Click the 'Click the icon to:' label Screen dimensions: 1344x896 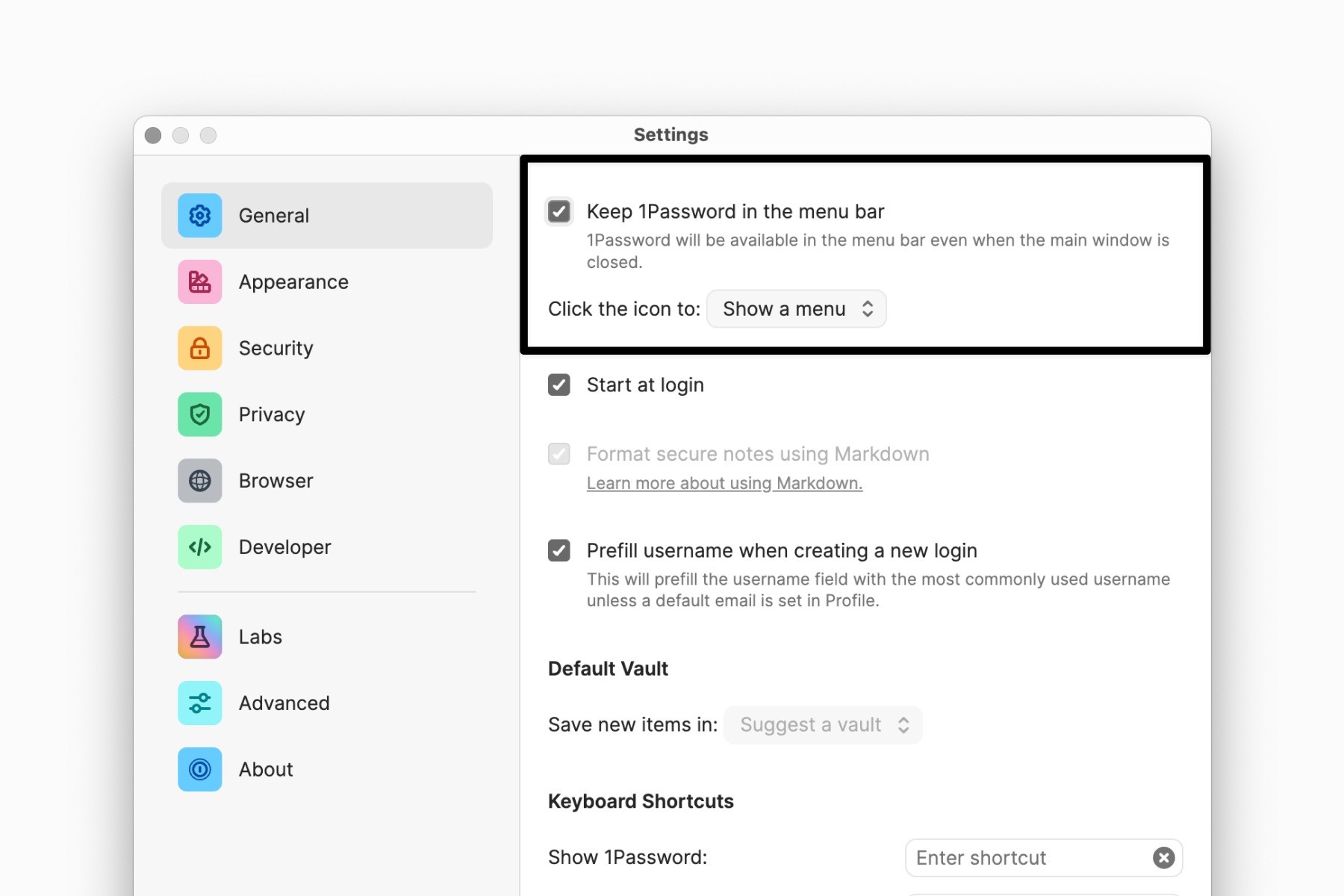click(624, 309)
